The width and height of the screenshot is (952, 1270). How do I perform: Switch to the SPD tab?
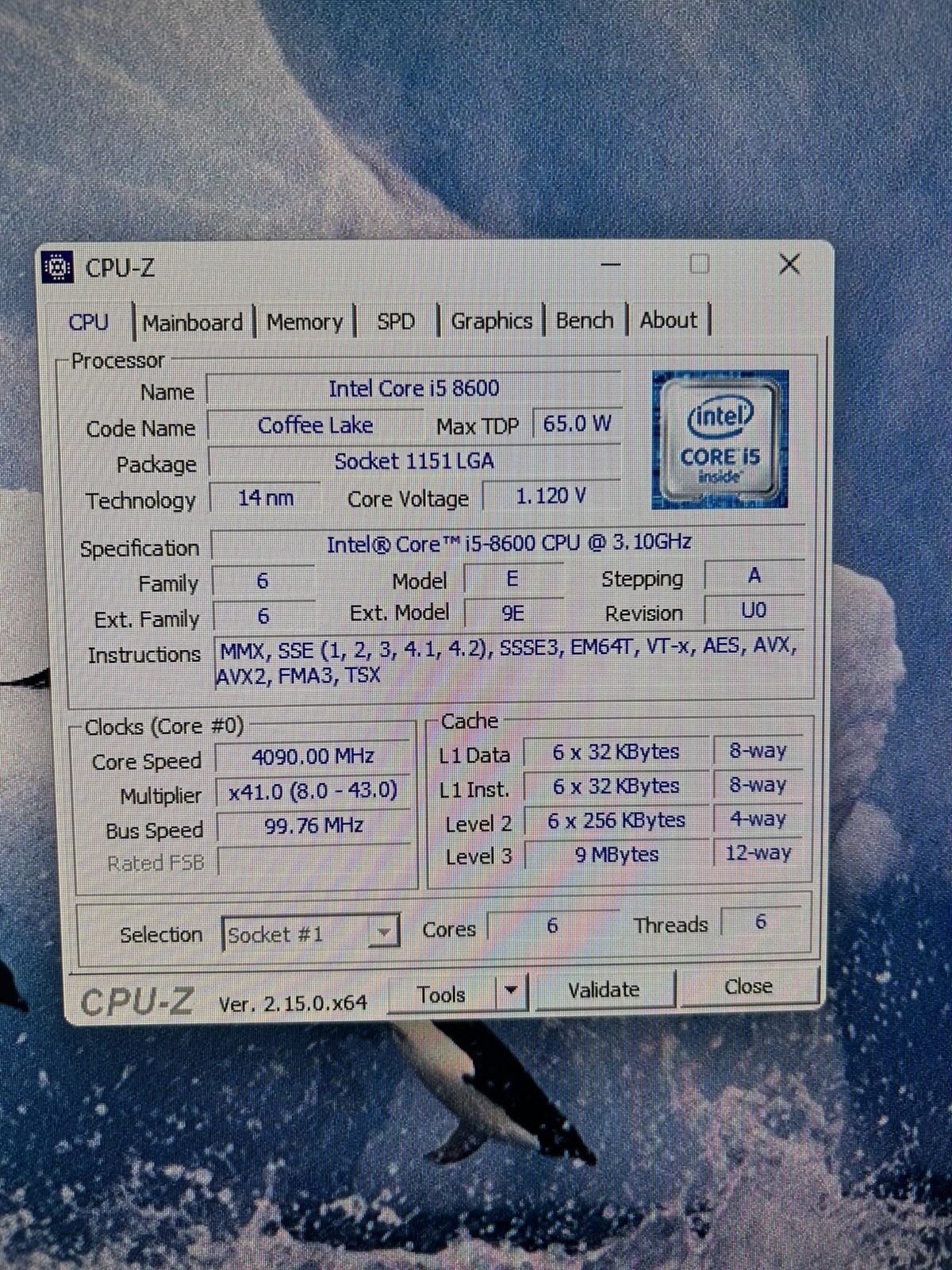pyautogui.click(x=396, y=321)
